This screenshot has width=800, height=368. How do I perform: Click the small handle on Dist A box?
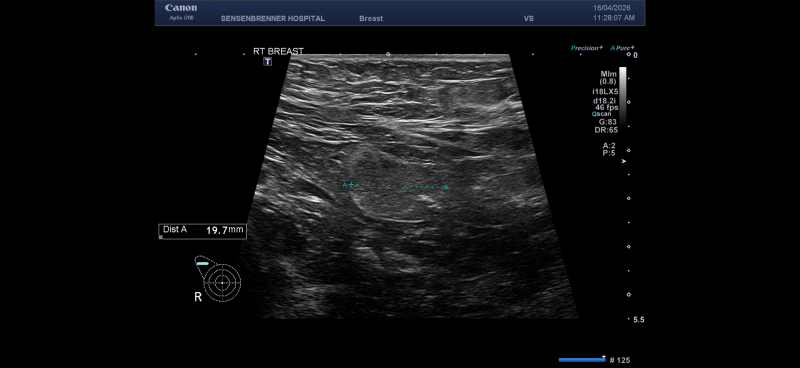[161, 237]
